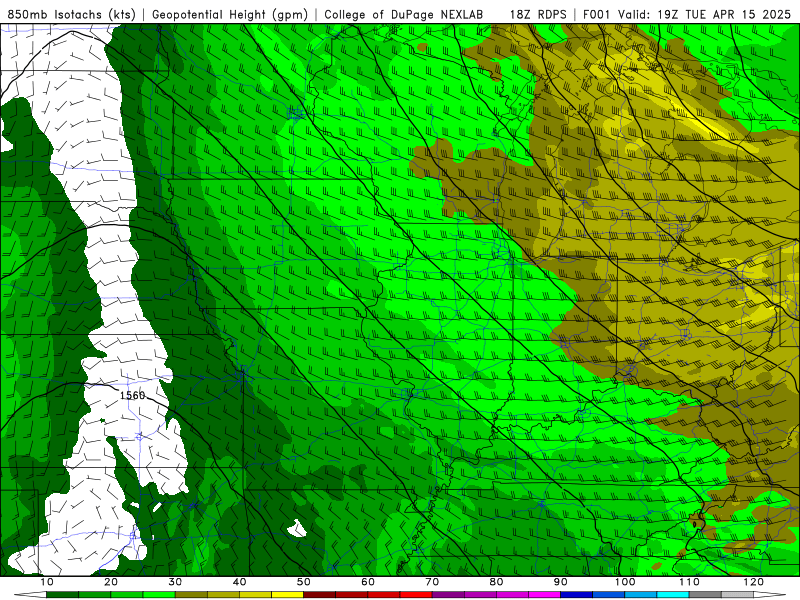Click the '110' label on the color scale
This screenshot has width=800, height=600.
point(689,582)
